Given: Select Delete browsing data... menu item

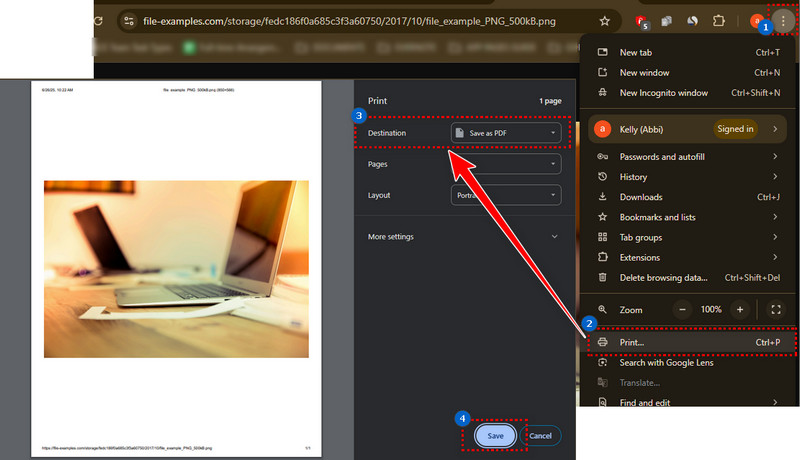Looking at the screenshot, I should pos(689,277).
